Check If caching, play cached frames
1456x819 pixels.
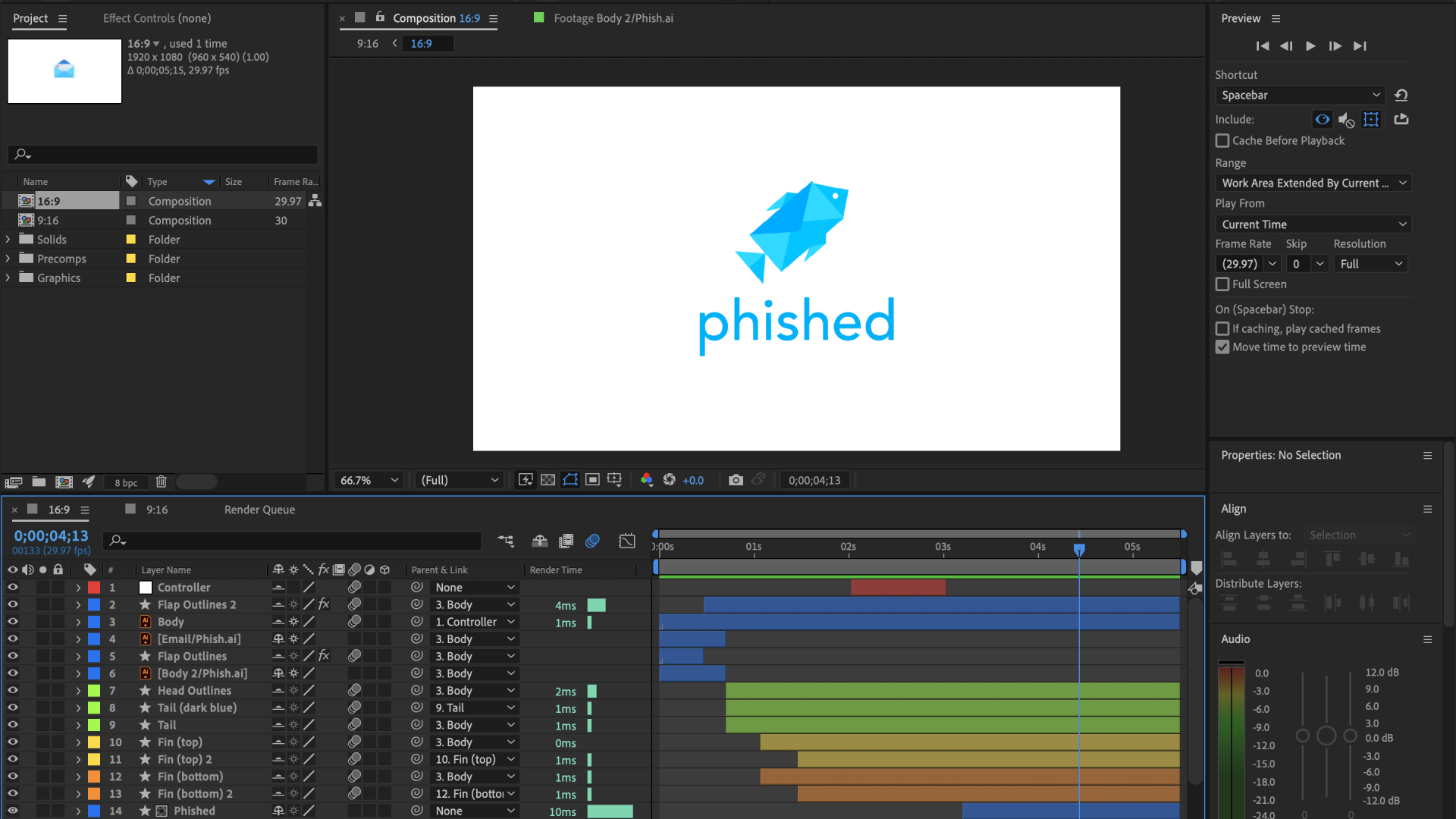click(x=1222, y=329)
